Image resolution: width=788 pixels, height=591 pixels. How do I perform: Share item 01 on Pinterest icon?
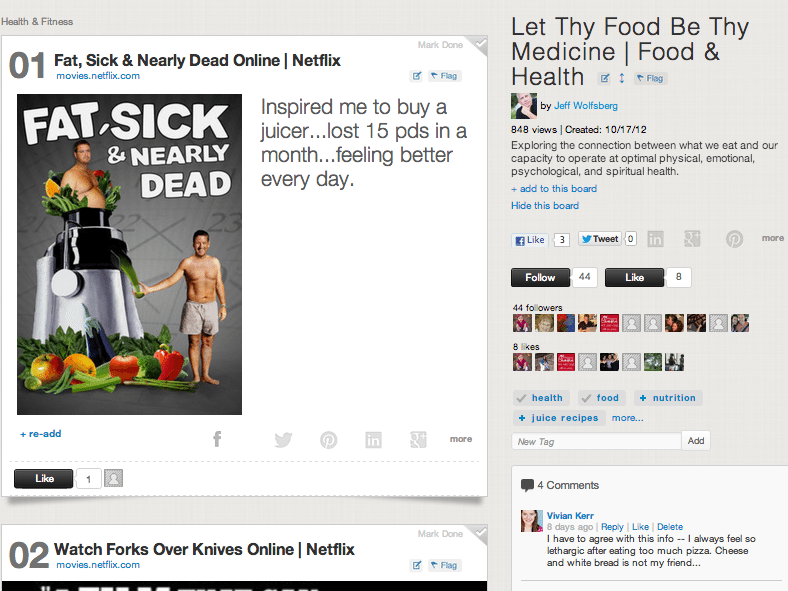click(x=329, y=440)
